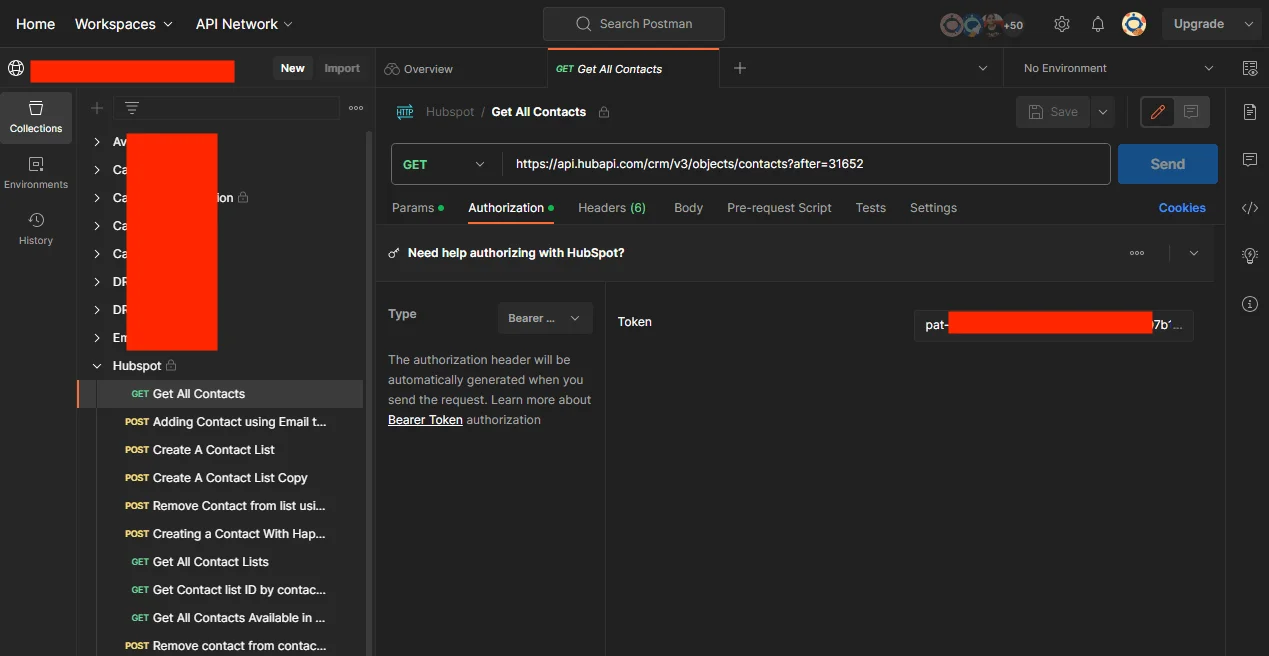The image size is (1269, 656).
Task: Open the Bearer Token help link
Action: click(x=425, y=420)
